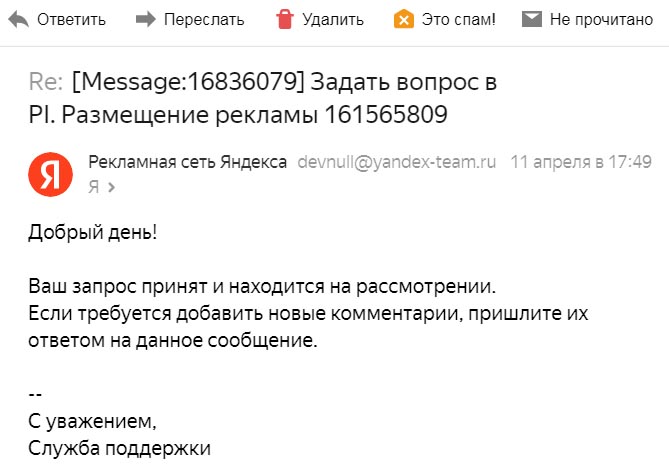Click the red trash bin icon
The height and width of the screenshot is (466, 669).
point(285,20)
